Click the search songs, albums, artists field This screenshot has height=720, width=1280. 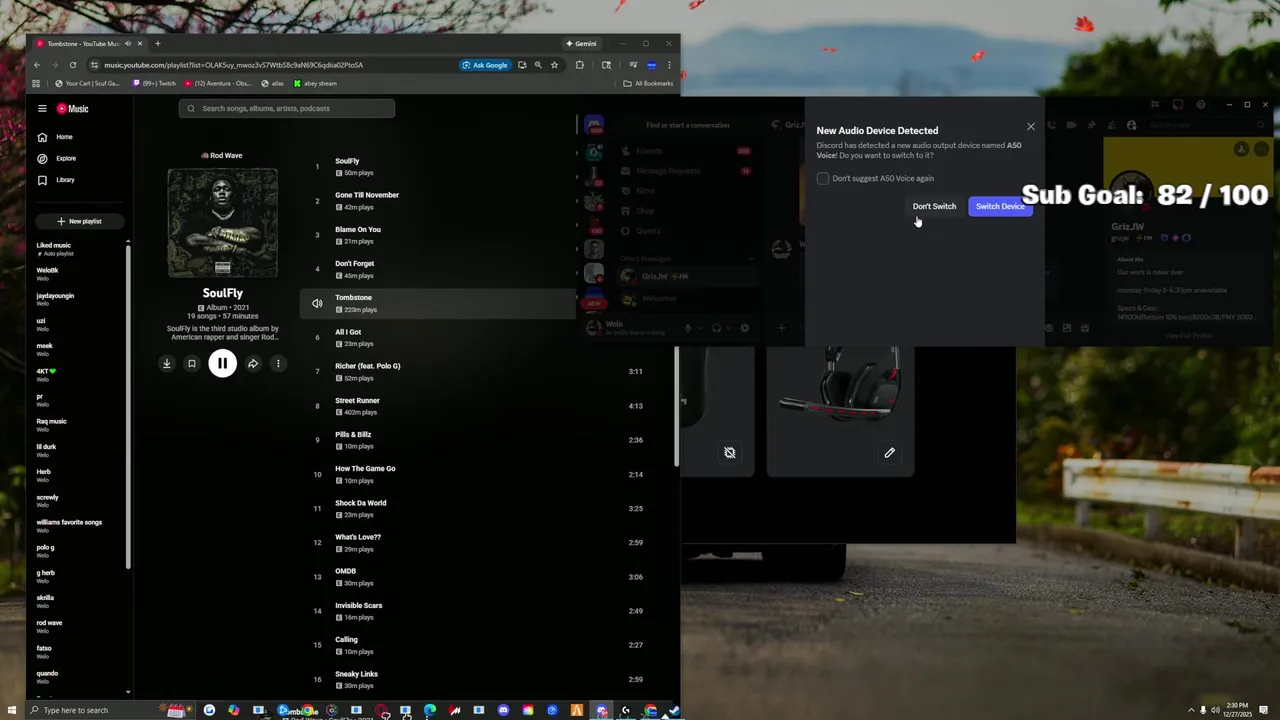click(287, 108)
